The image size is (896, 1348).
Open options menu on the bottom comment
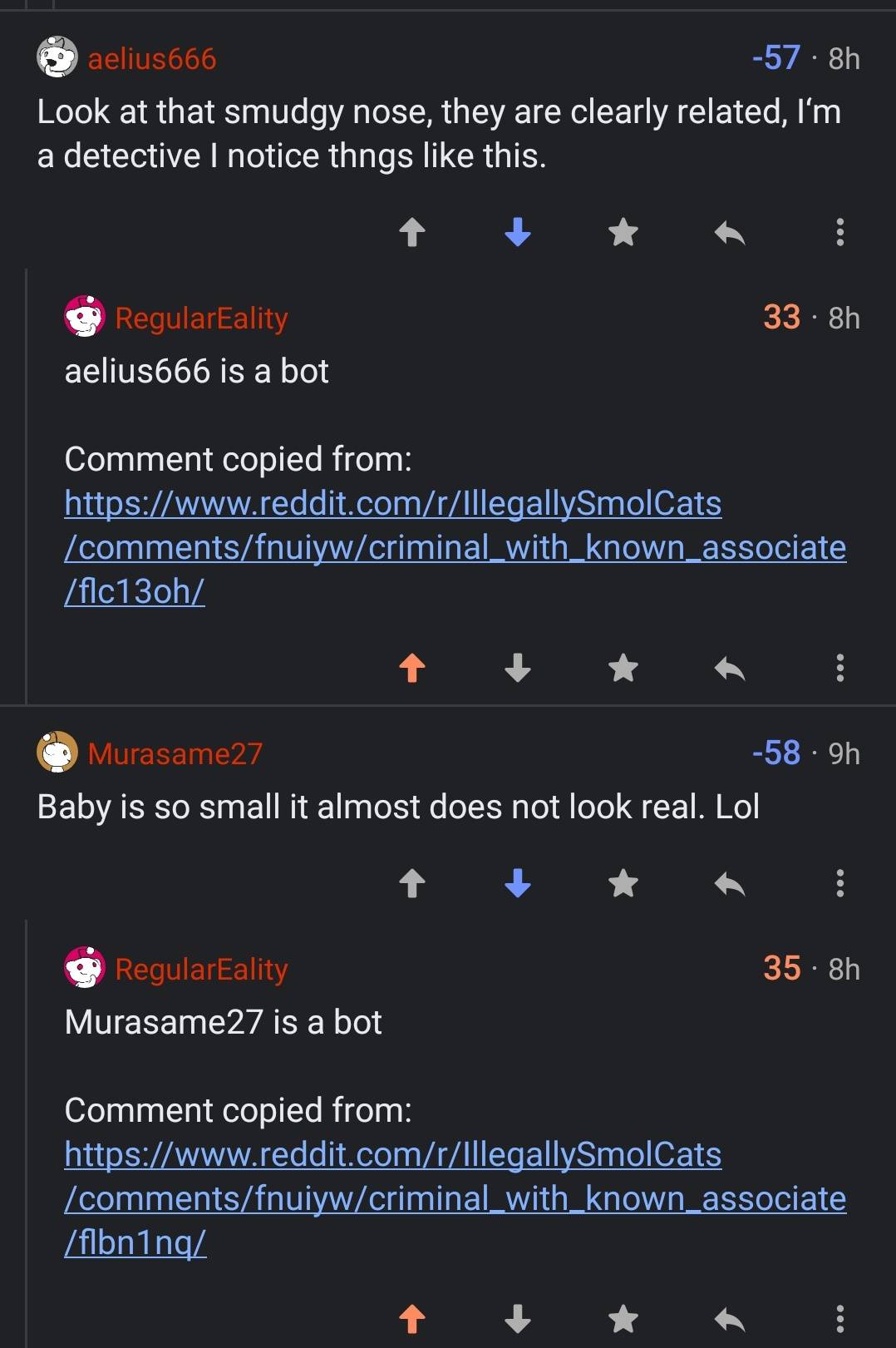point(839,1319)
